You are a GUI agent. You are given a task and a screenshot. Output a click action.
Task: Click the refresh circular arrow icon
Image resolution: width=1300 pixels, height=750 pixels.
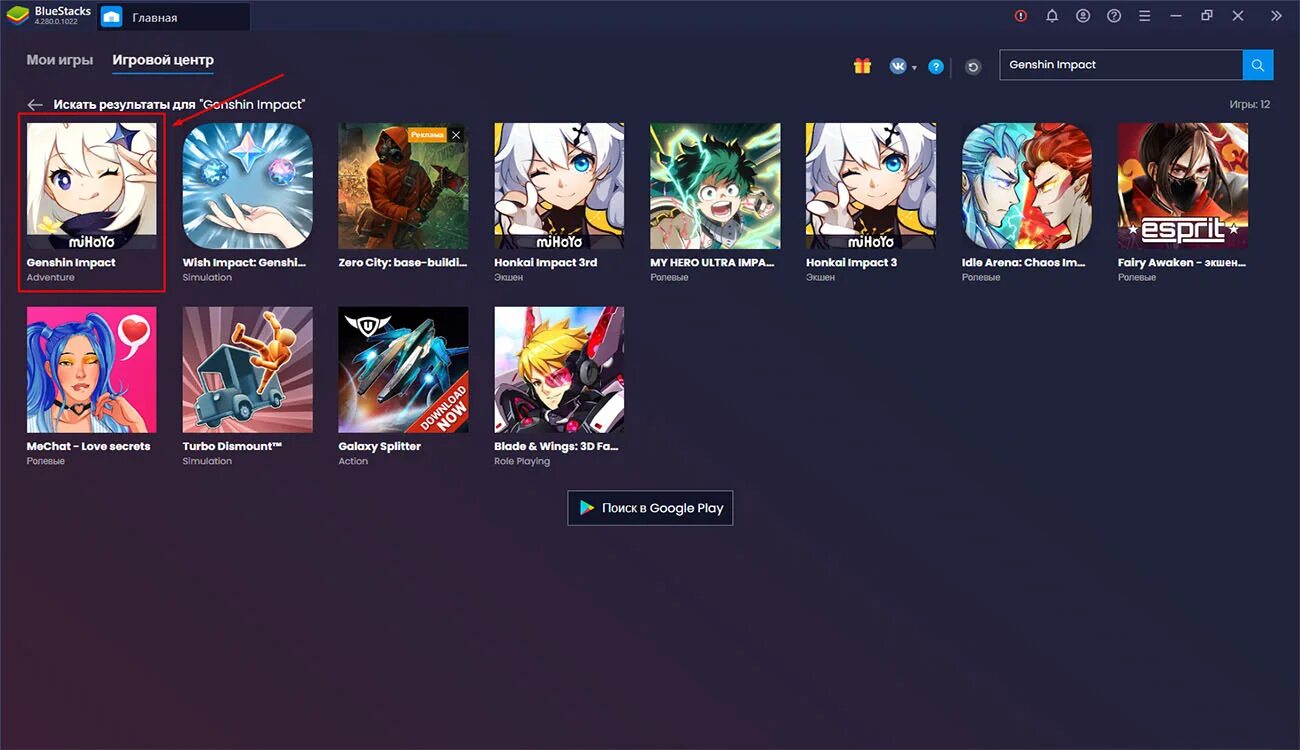pyautogui.click(x=973, y=67)
